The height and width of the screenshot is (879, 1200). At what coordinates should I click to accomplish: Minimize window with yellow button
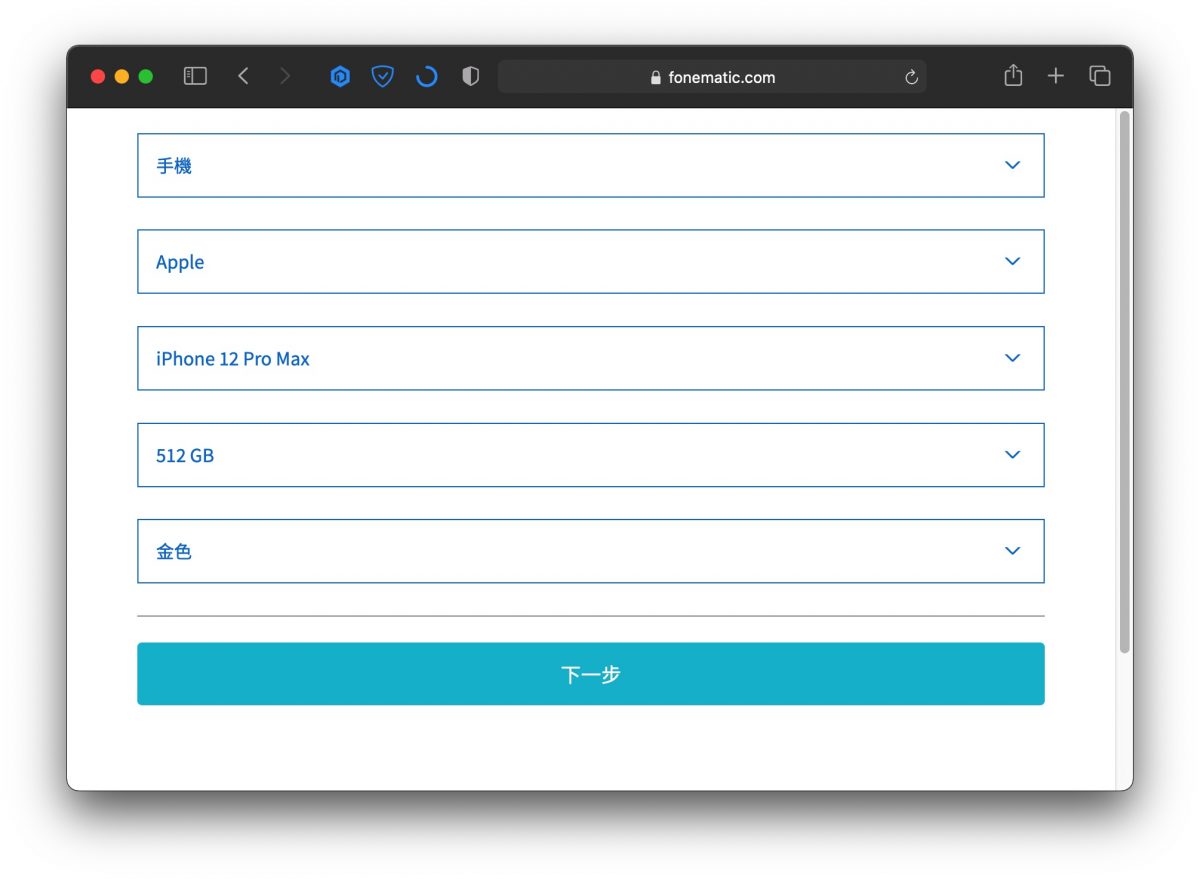click(x=122, y=77)
